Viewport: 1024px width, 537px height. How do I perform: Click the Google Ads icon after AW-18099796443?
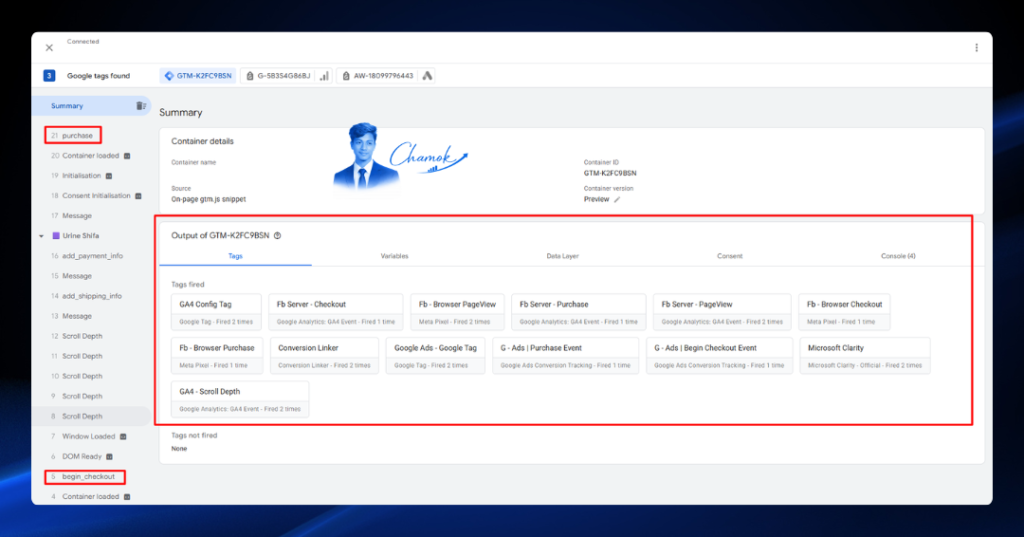pos(427,76)
